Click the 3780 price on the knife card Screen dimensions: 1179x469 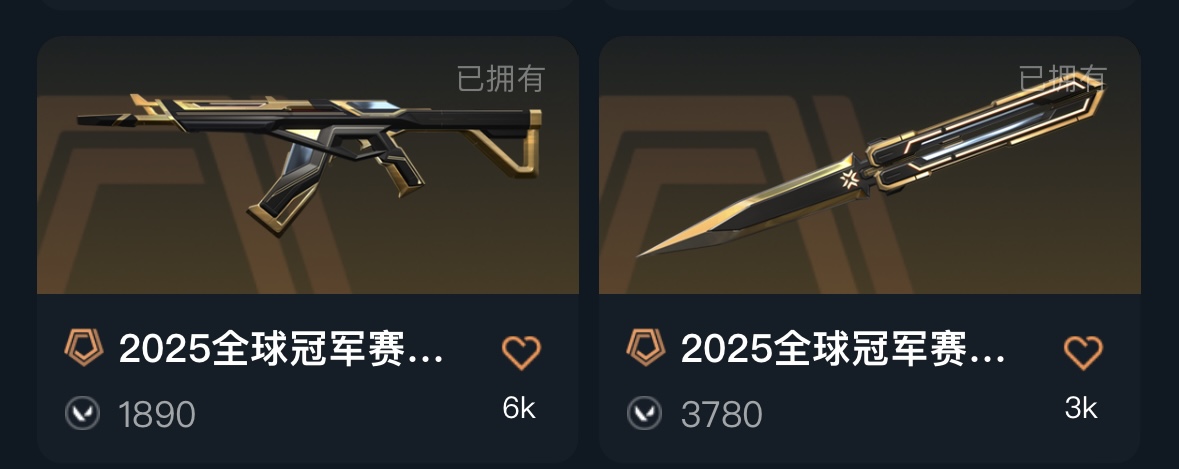tap(722, 414)
